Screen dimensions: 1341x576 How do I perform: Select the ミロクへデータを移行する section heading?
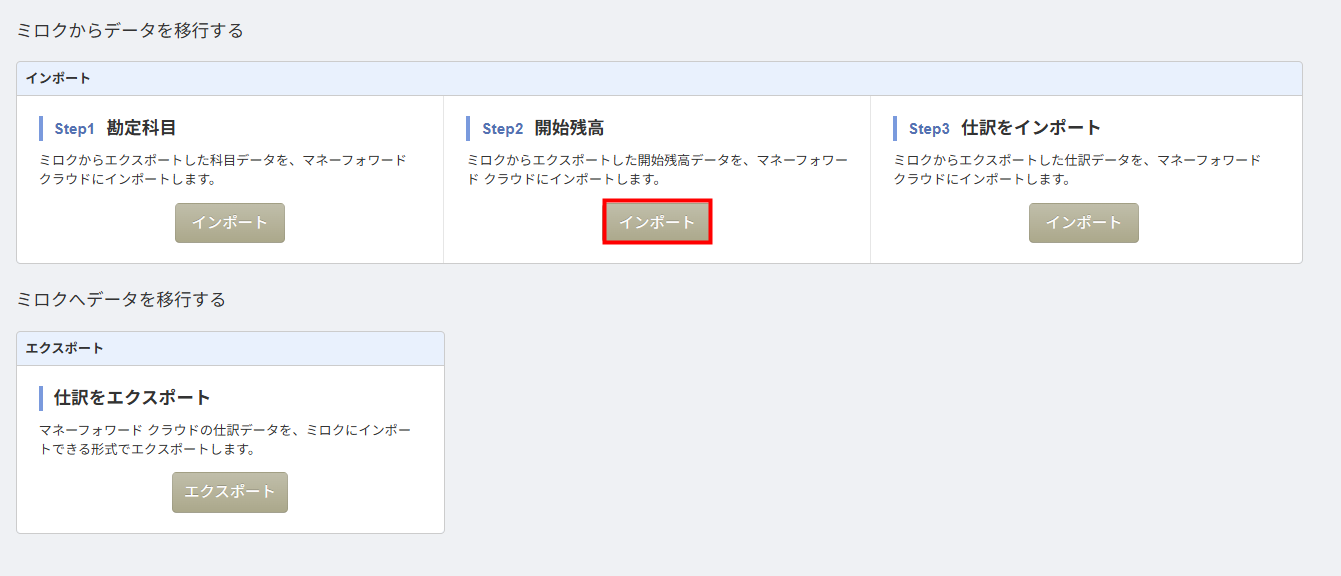pos(121,299)
